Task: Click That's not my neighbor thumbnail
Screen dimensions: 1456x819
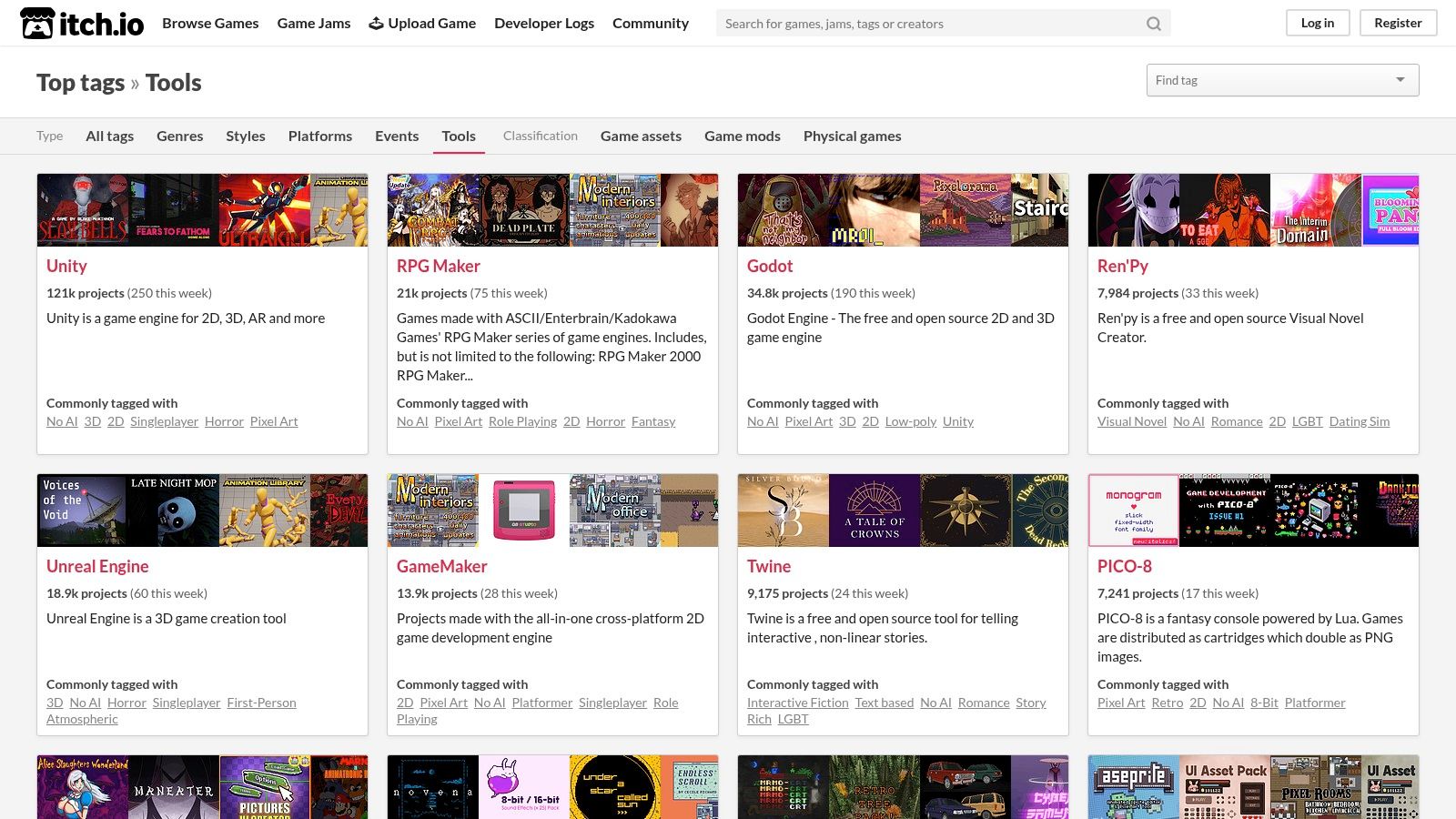Action: pos(784,210)
